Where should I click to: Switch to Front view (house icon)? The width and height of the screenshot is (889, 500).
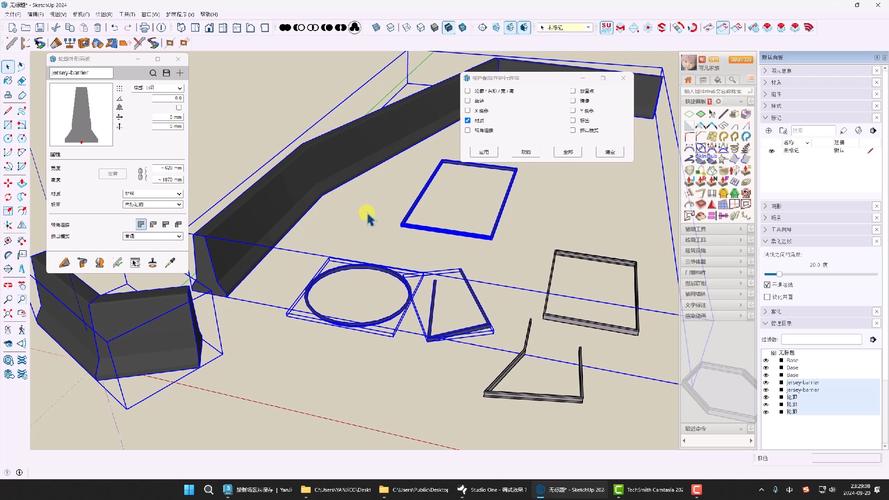coord(209,27)
